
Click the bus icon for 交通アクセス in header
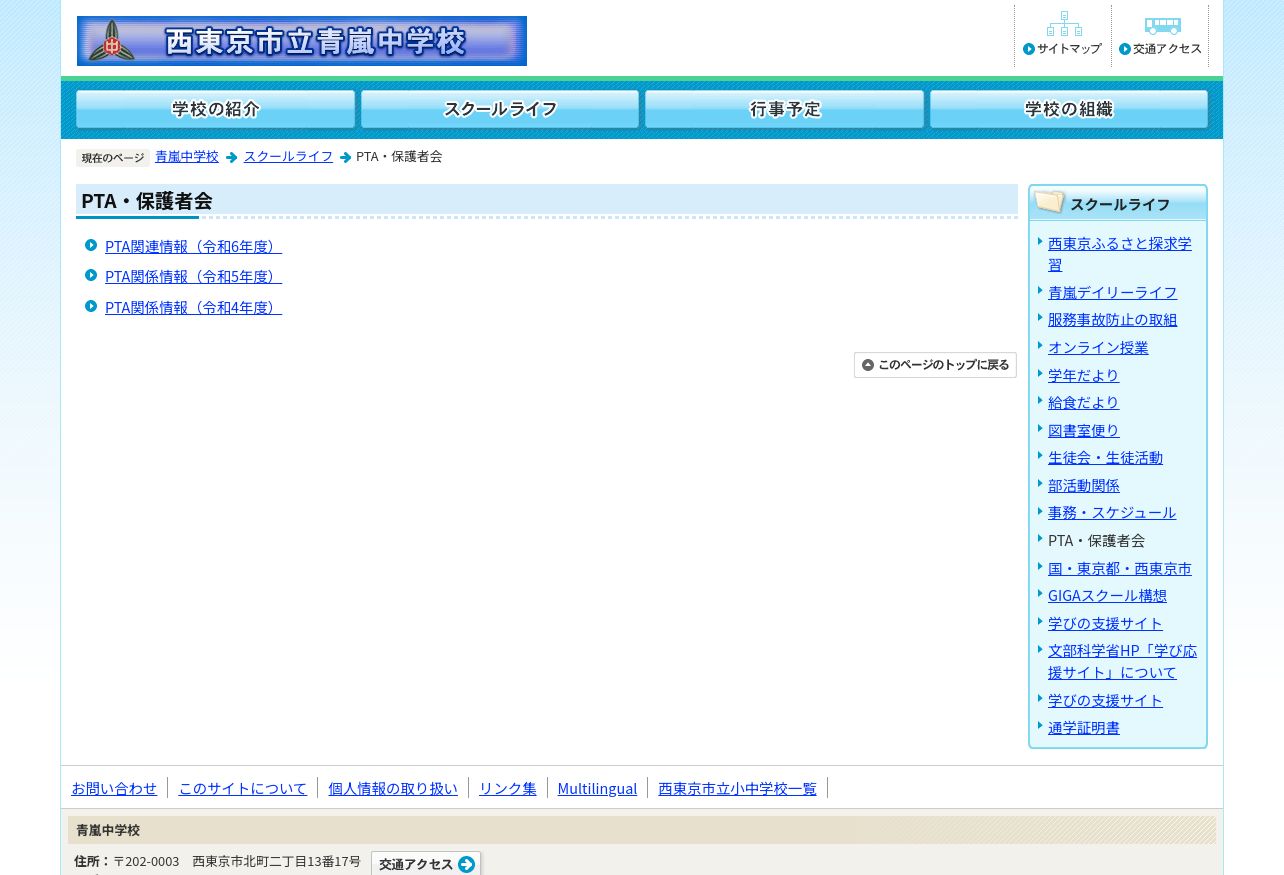(x=1162, y=25)
